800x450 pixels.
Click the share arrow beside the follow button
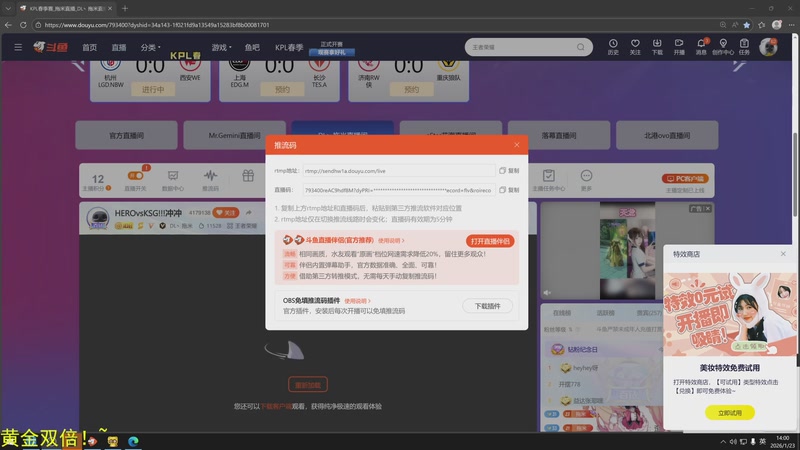[248, 213]
